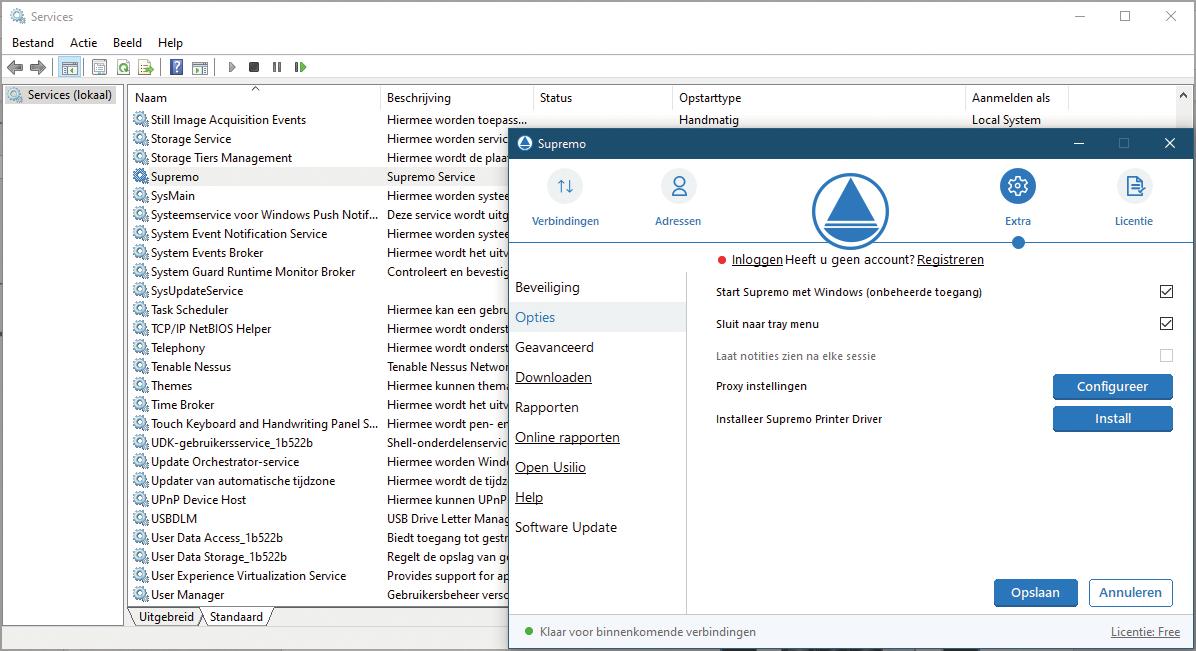Open the Licentie document icon
1196x651 pixels.
[1134, 186]
